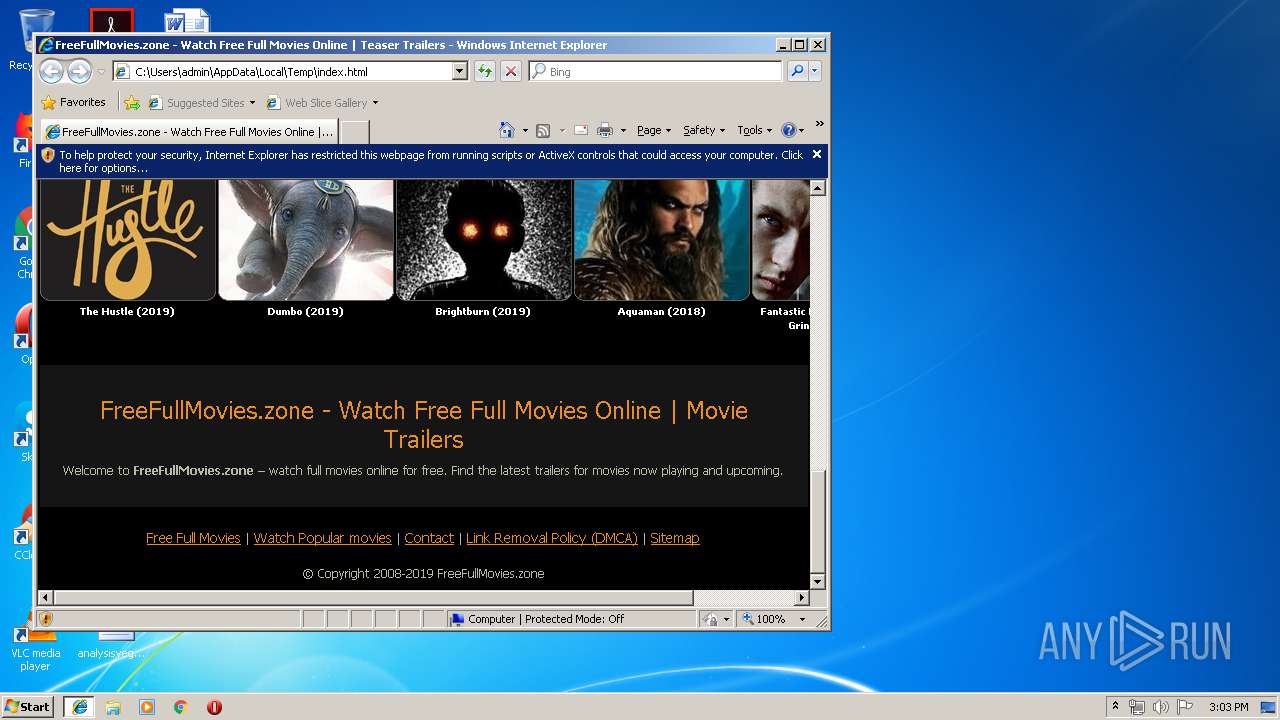Expand Home button dropdown arrow
Image resolution: width=1280 pixels, height=720 pixels.
(x=525, y=131)
